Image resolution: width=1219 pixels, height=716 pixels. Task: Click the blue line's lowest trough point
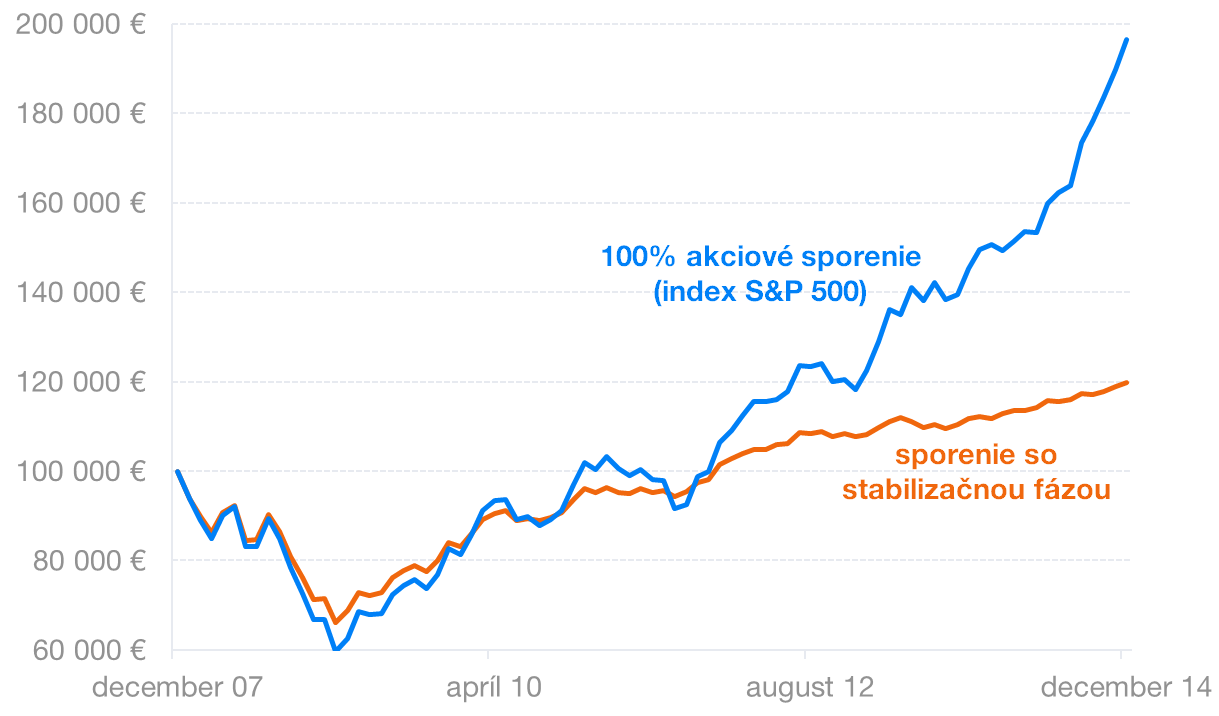(x=336, y=650)
